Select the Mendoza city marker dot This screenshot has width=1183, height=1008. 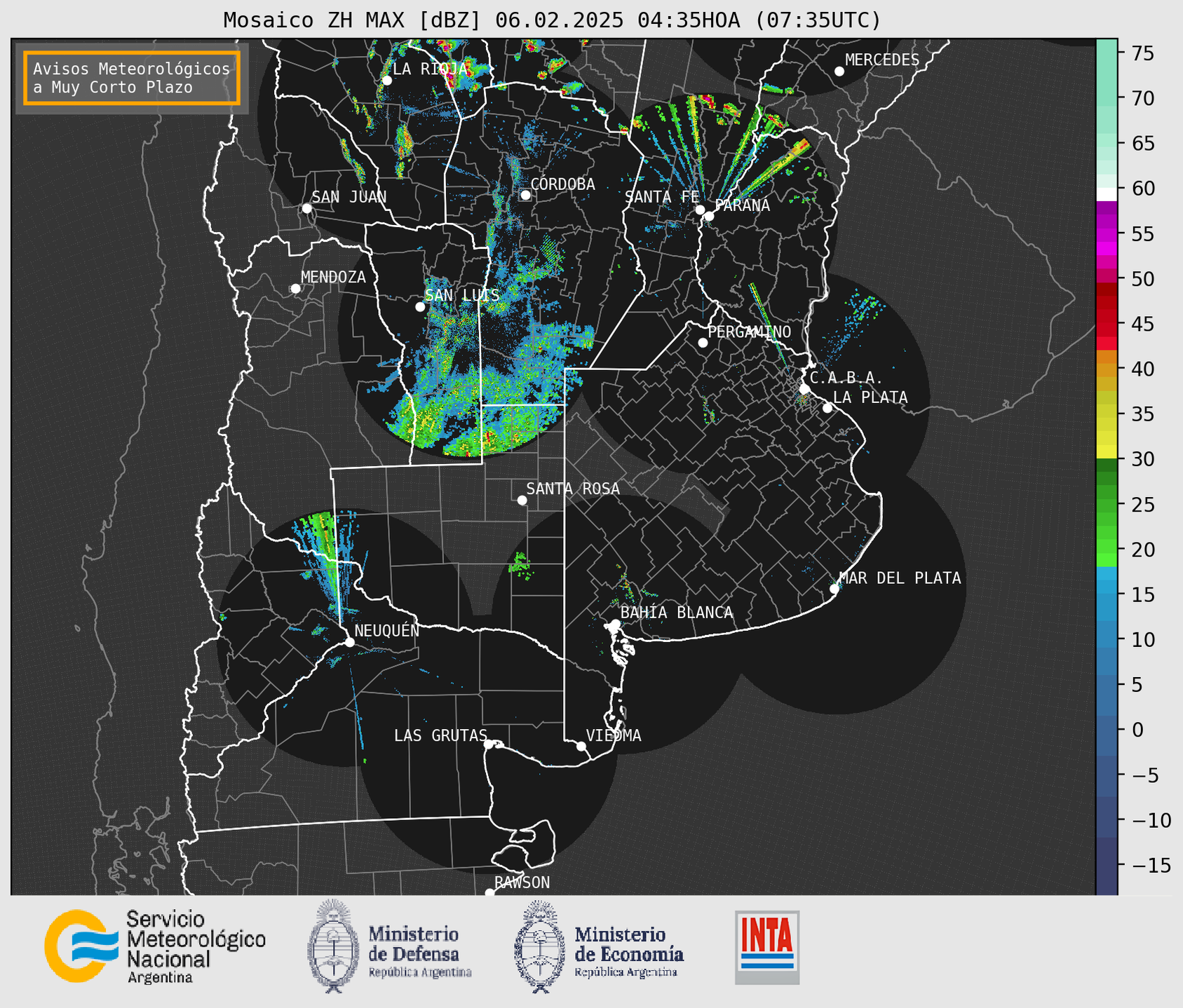(x=295, y=289)
